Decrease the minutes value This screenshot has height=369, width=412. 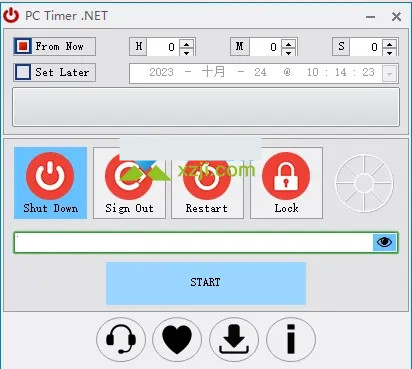[288, 52]
